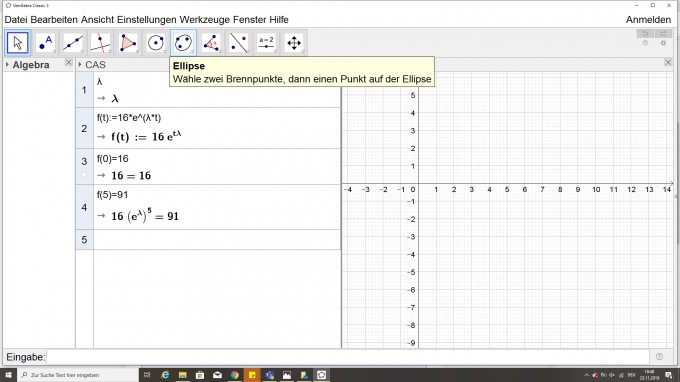Click into the Eingabe input bar

pyautogui.click(x=347, y=357)
